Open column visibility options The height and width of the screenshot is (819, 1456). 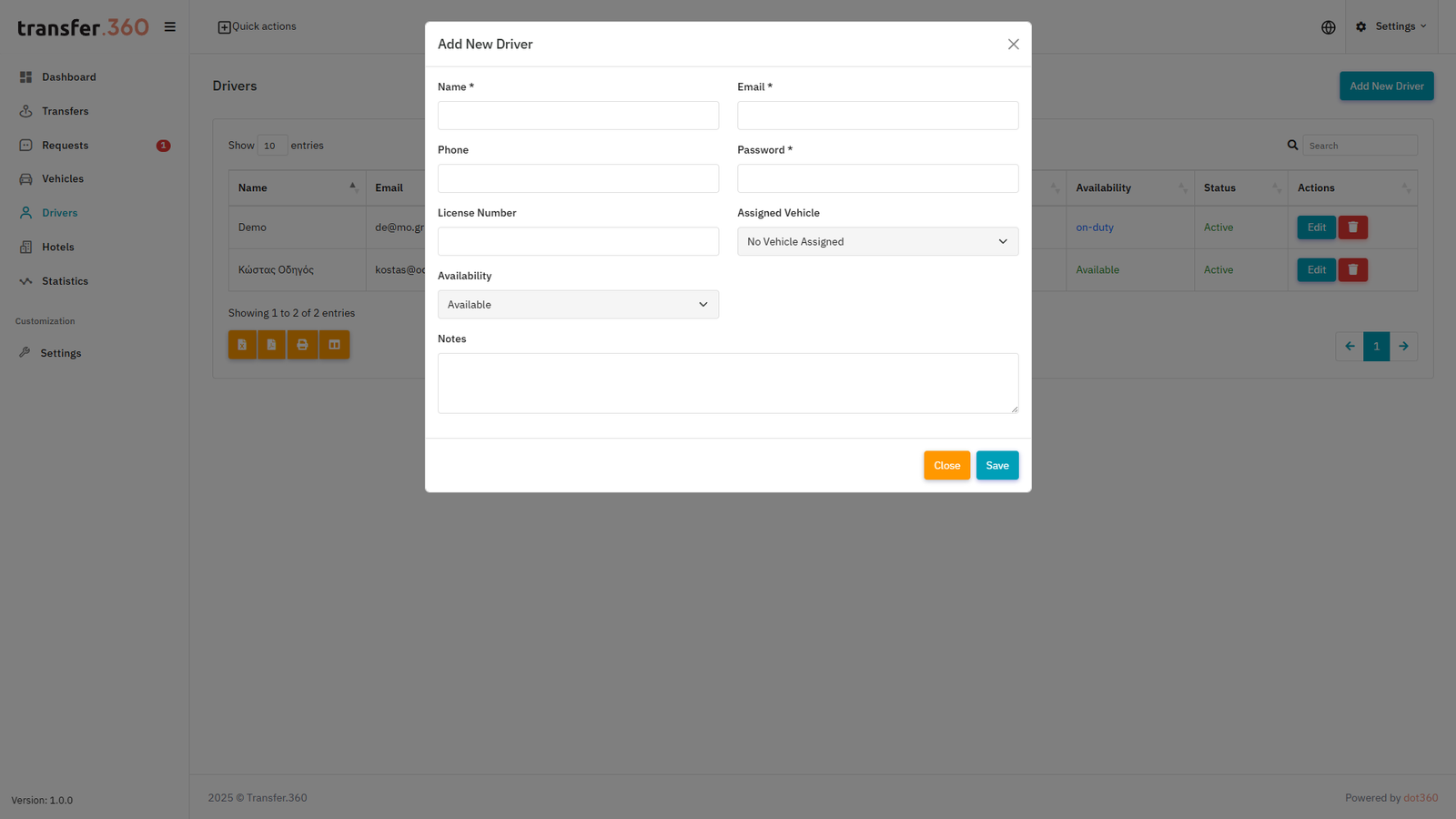(334, 344)
